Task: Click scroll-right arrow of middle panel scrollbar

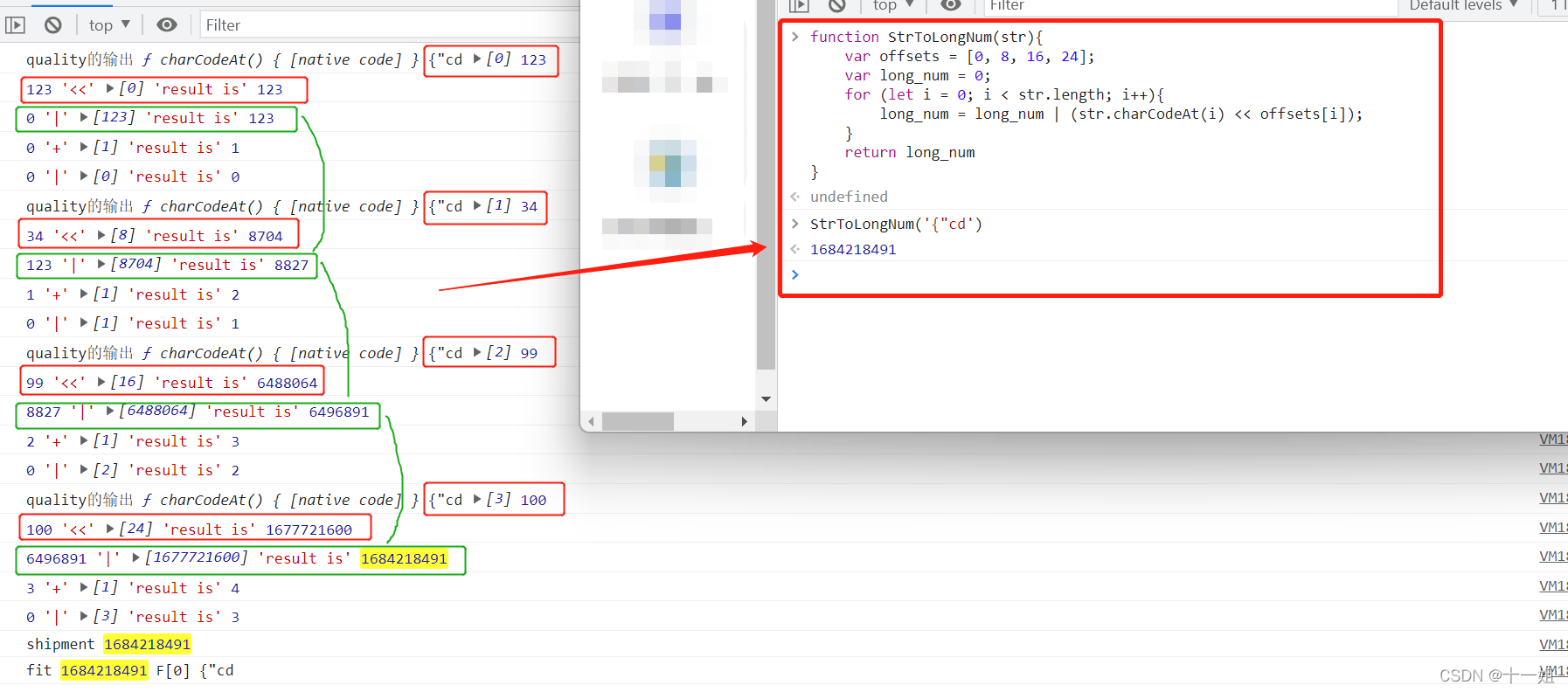Action: click(744, 422)
